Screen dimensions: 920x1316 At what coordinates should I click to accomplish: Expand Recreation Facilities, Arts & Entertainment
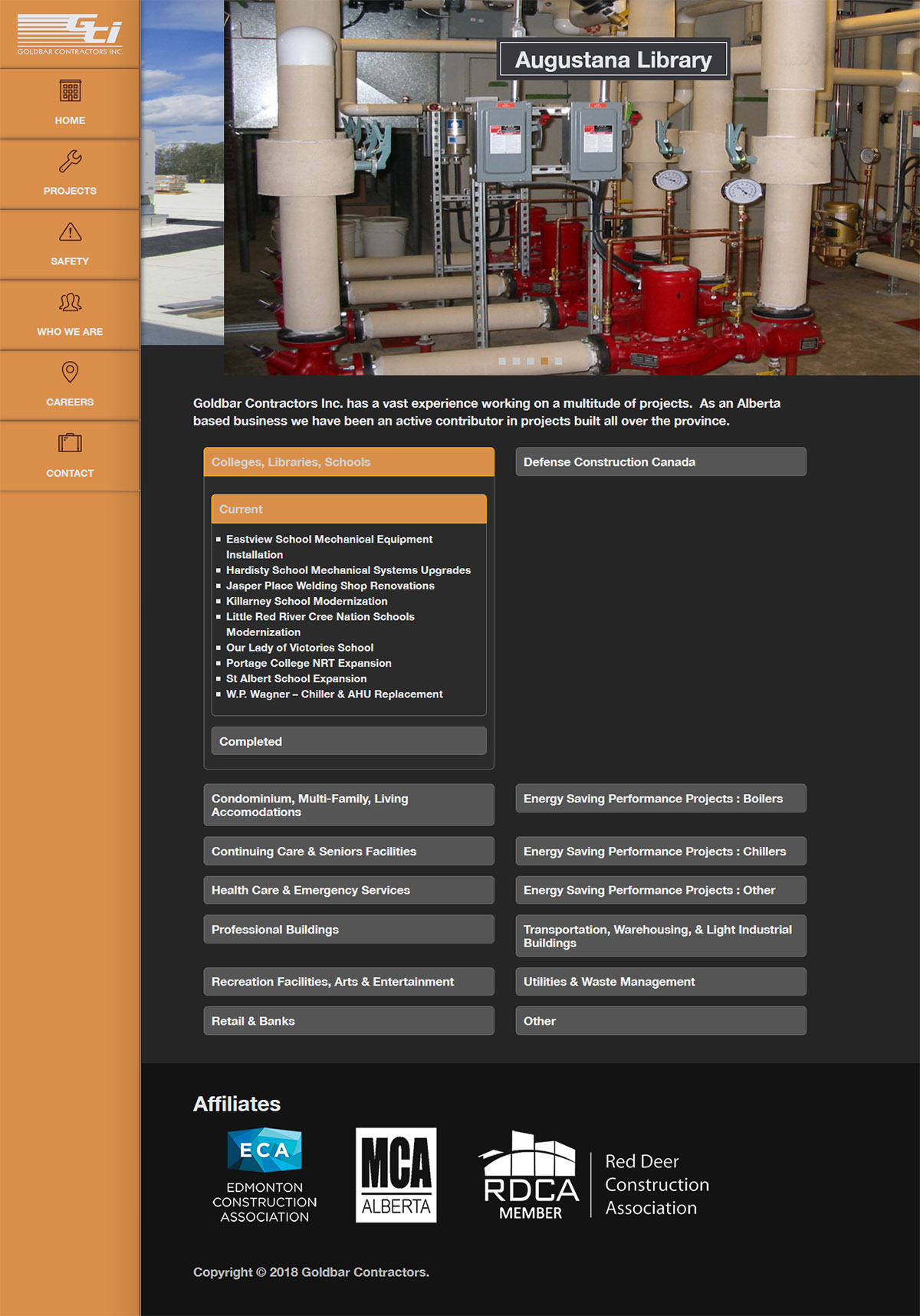pos(349,982)
